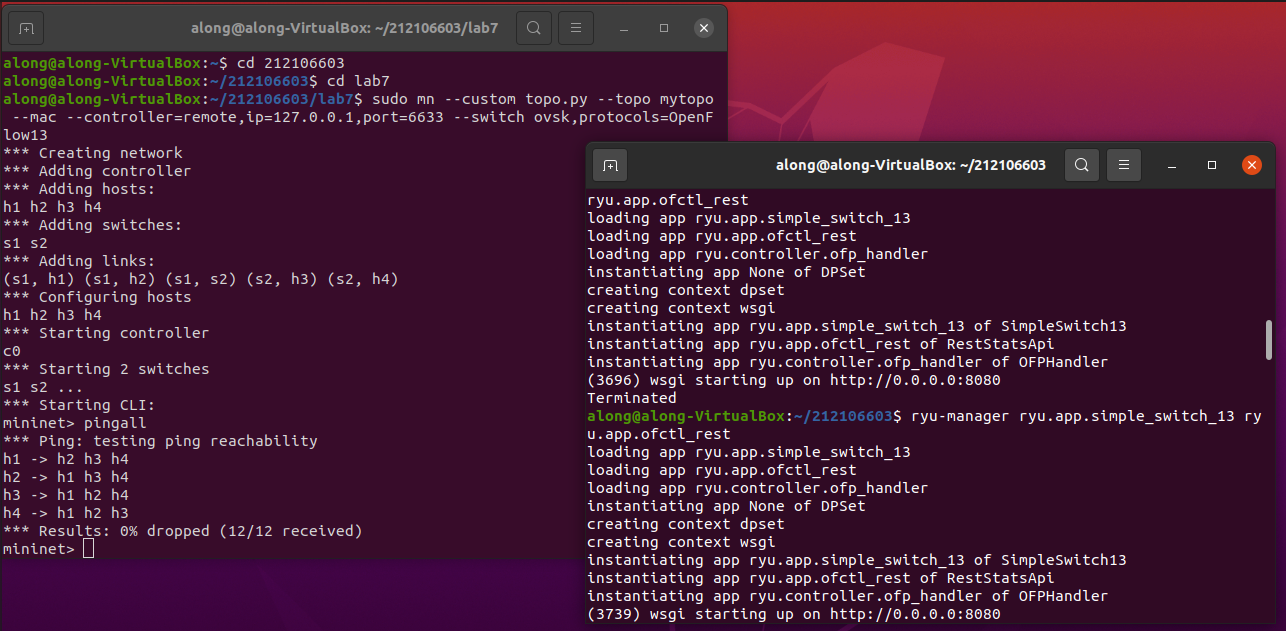The height and width of the screenshot is (631, 1286).
Task: Click the '*** Ping: testing ping reachability' line
Action: click(x=160, y=441)
